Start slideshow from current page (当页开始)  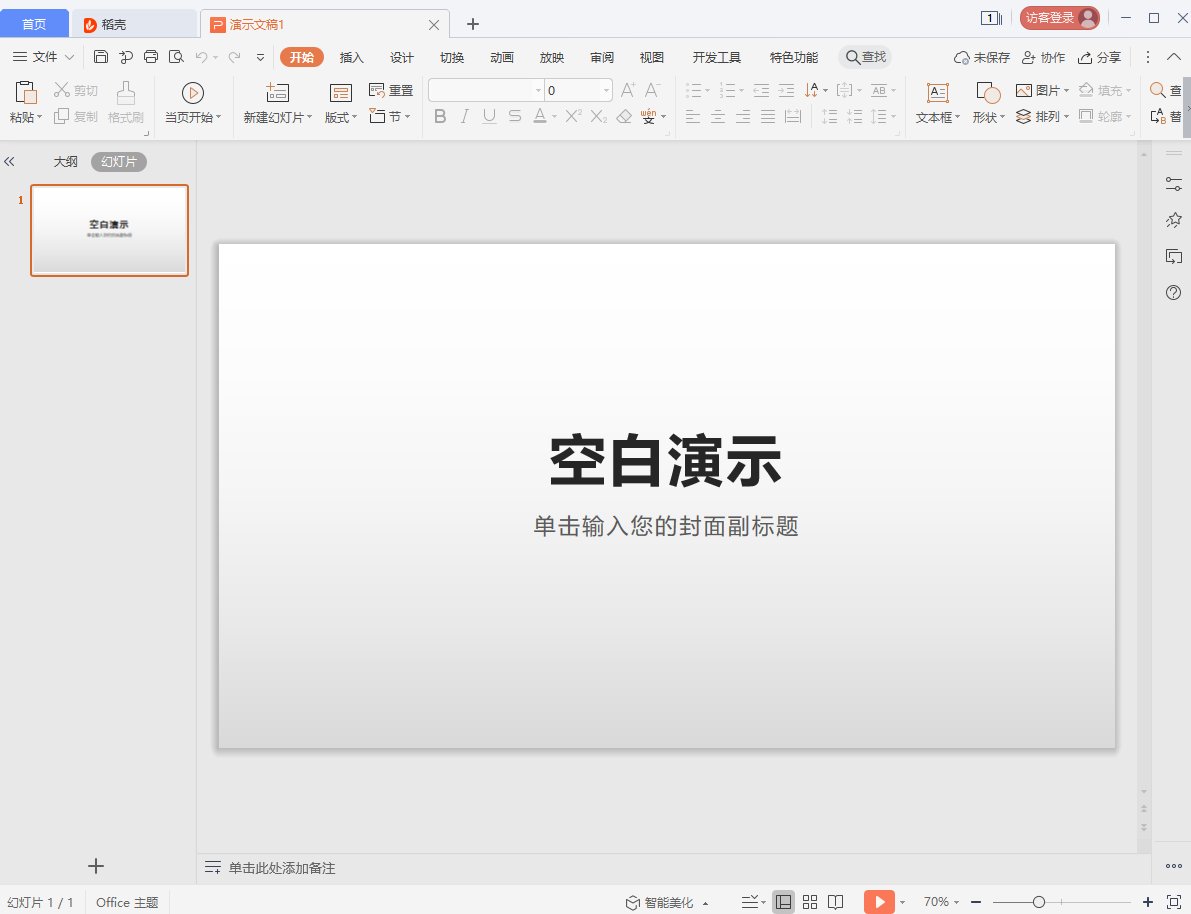click(190, 100)
